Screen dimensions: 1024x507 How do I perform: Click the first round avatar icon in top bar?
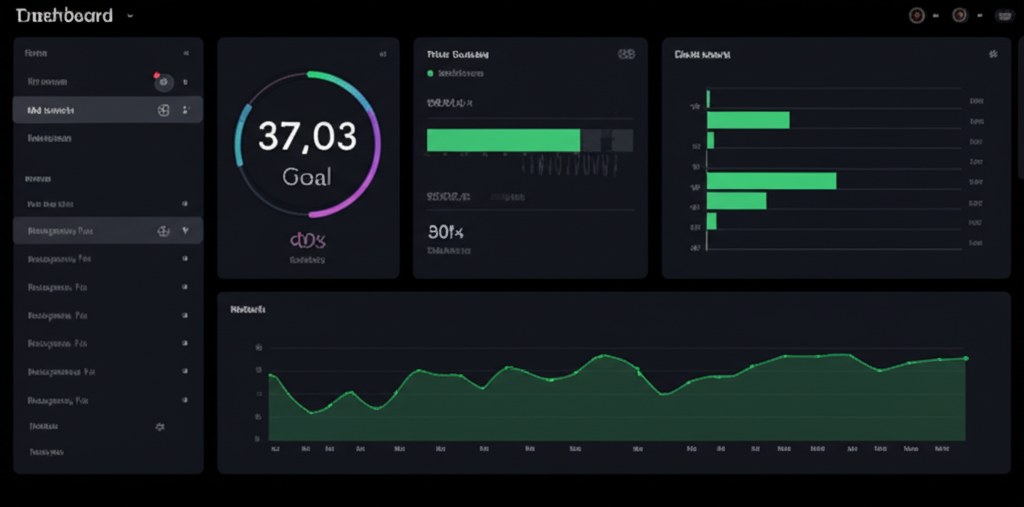tap(916, 15)
